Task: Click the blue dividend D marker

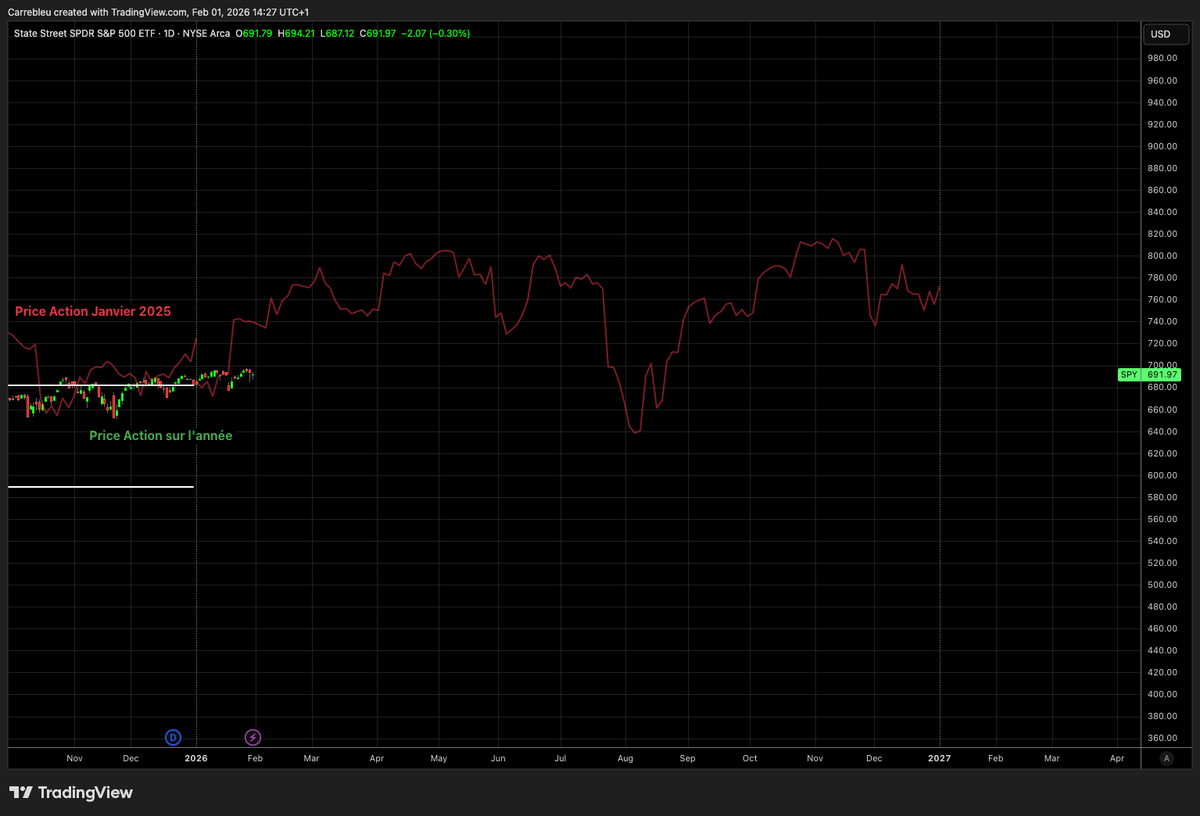Action: coord(173,737)
